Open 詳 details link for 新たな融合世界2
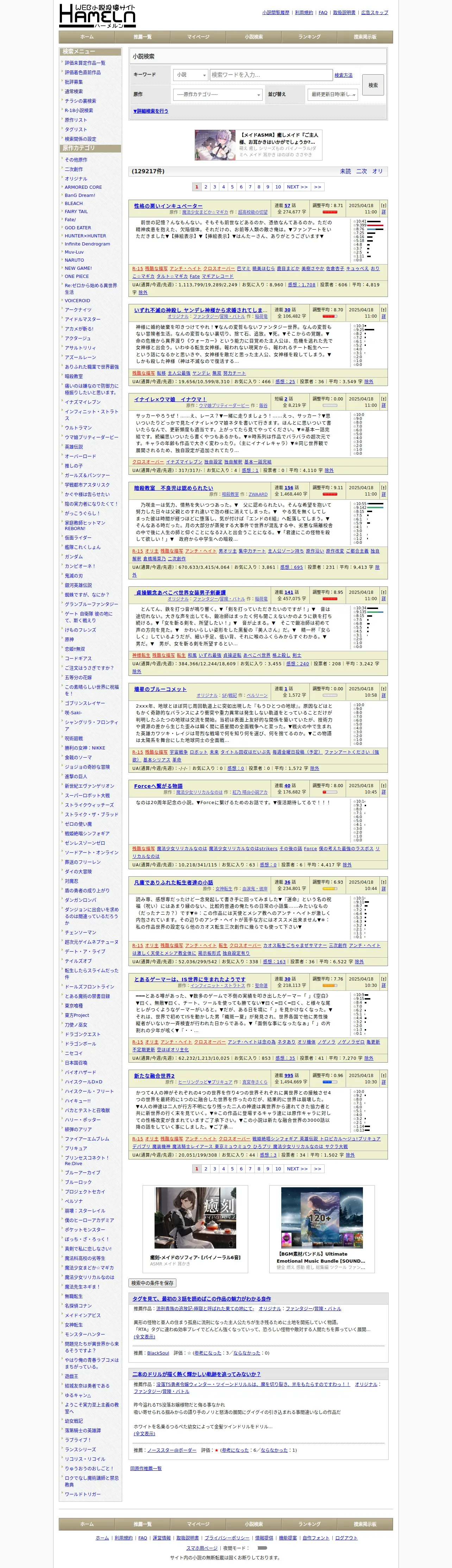This screenshot has height=1568, width=452. (383, 1082)
